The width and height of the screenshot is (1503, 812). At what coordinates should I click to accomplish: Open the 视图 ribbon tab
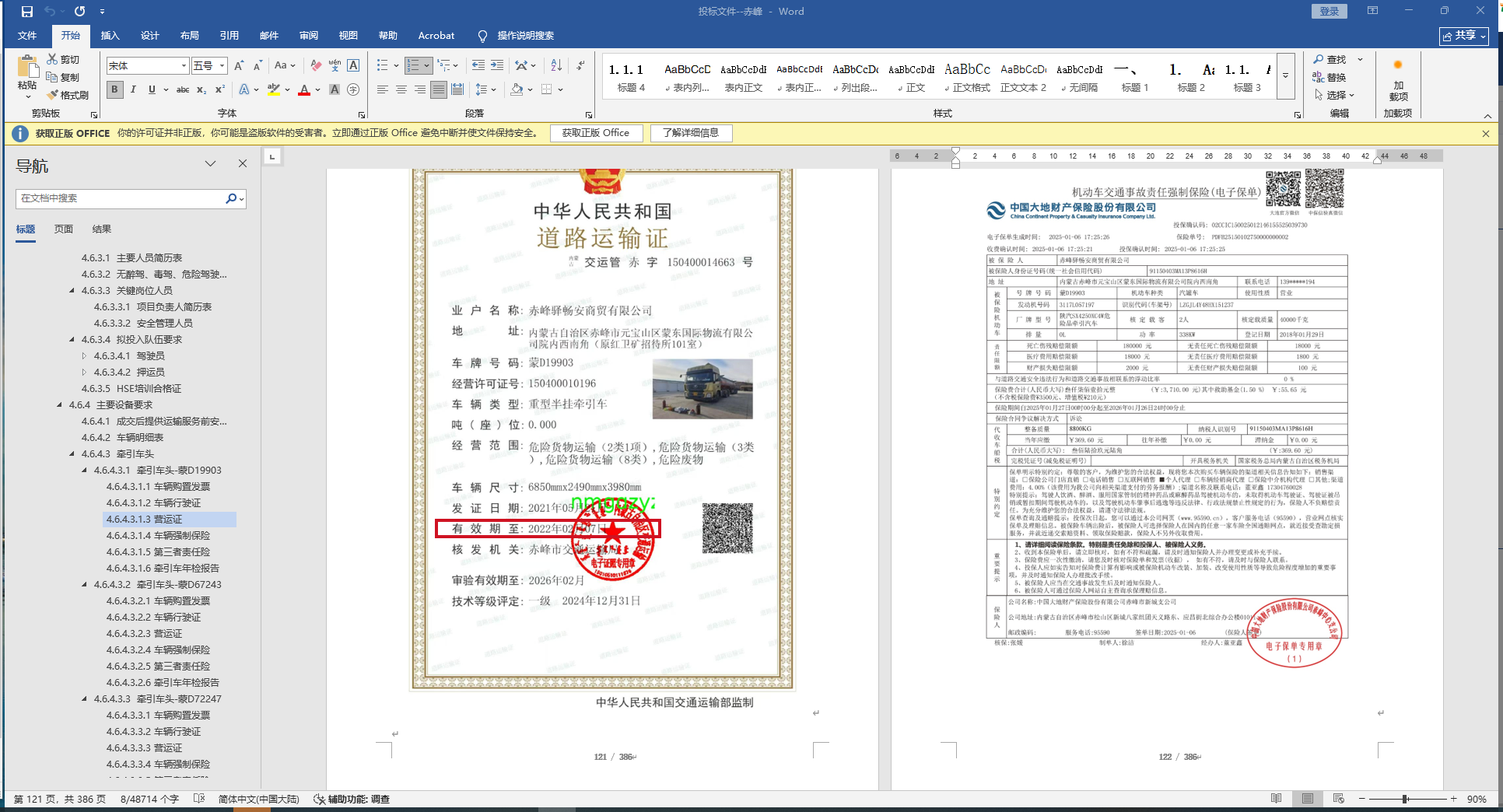[x=349, y=36]
